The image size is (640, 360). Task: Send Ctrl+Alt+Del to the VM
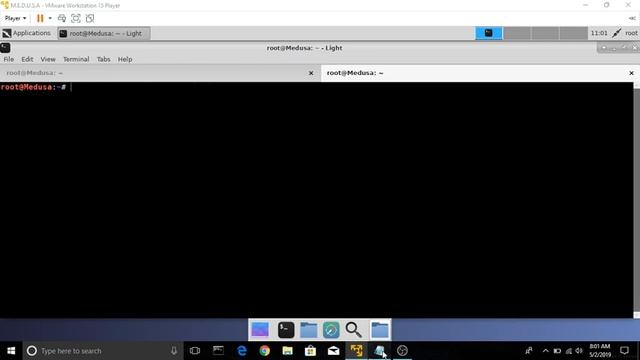(62, 18)
